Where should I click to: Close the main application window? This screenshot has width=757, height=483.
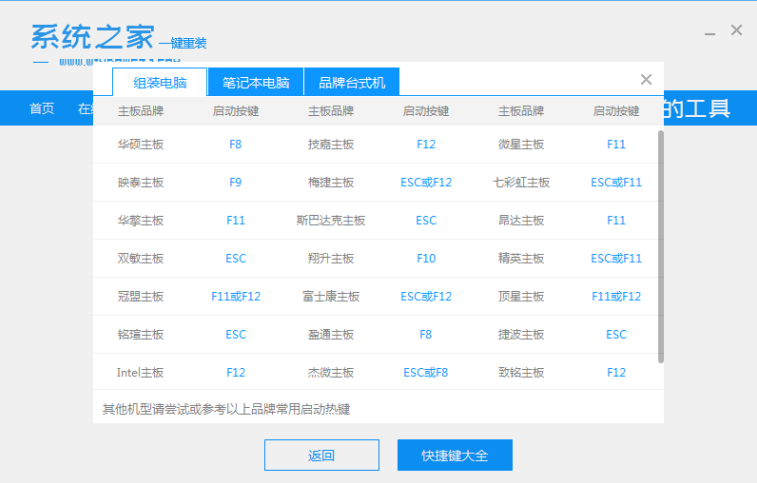(736, 31)
